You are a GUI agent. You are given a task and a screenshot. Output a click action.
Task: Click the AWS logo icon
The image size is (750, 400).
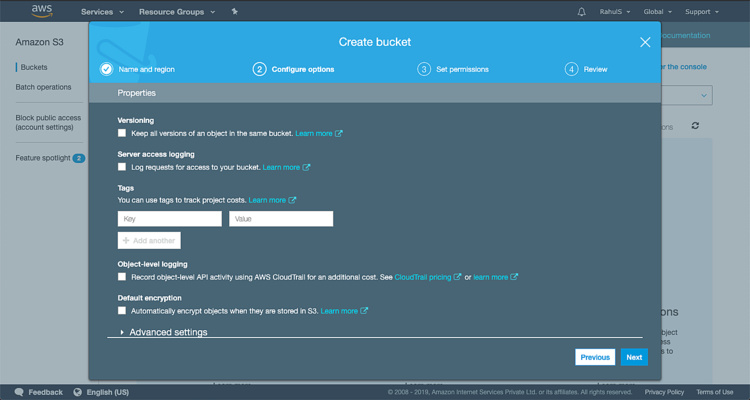(x=41, y=12)
